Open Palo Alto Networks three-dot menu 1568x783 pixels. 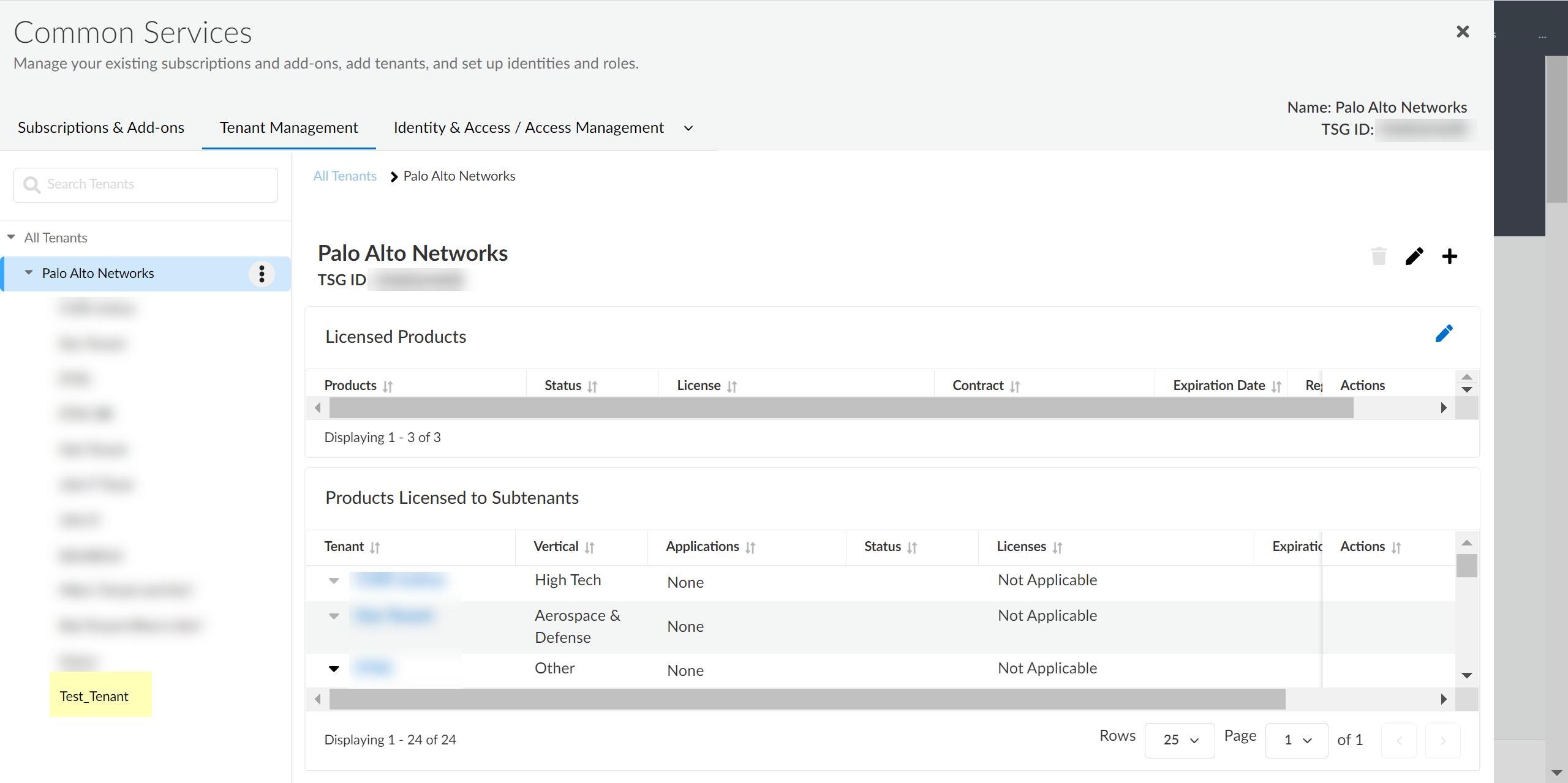pos(262,274)
